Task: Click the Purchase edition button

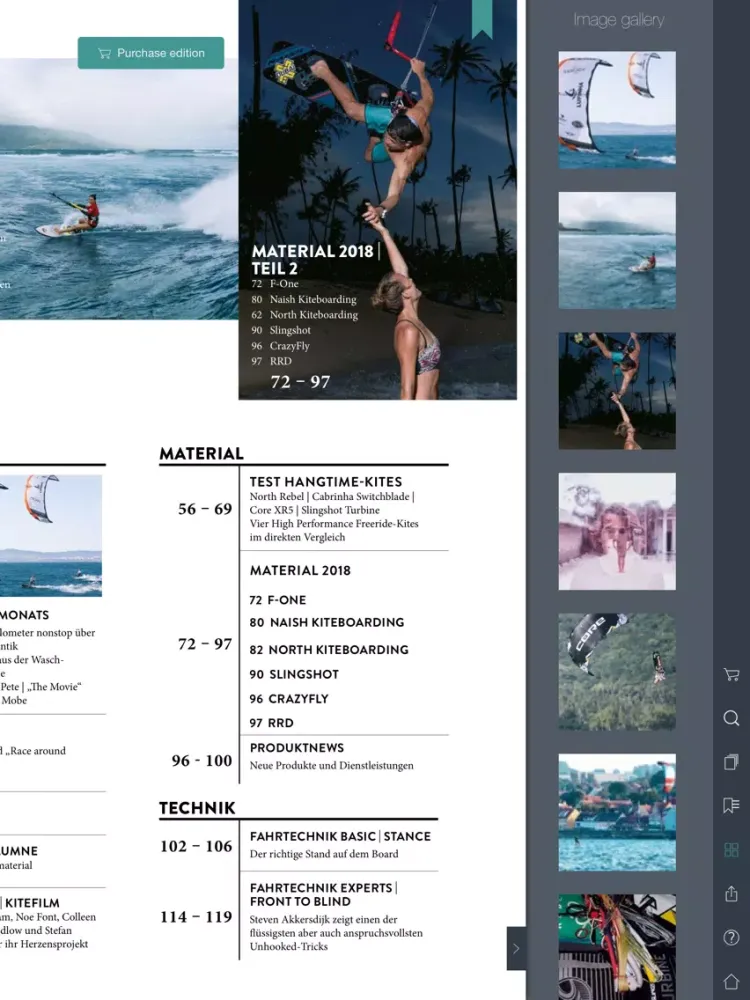Action: coord(151,53)
